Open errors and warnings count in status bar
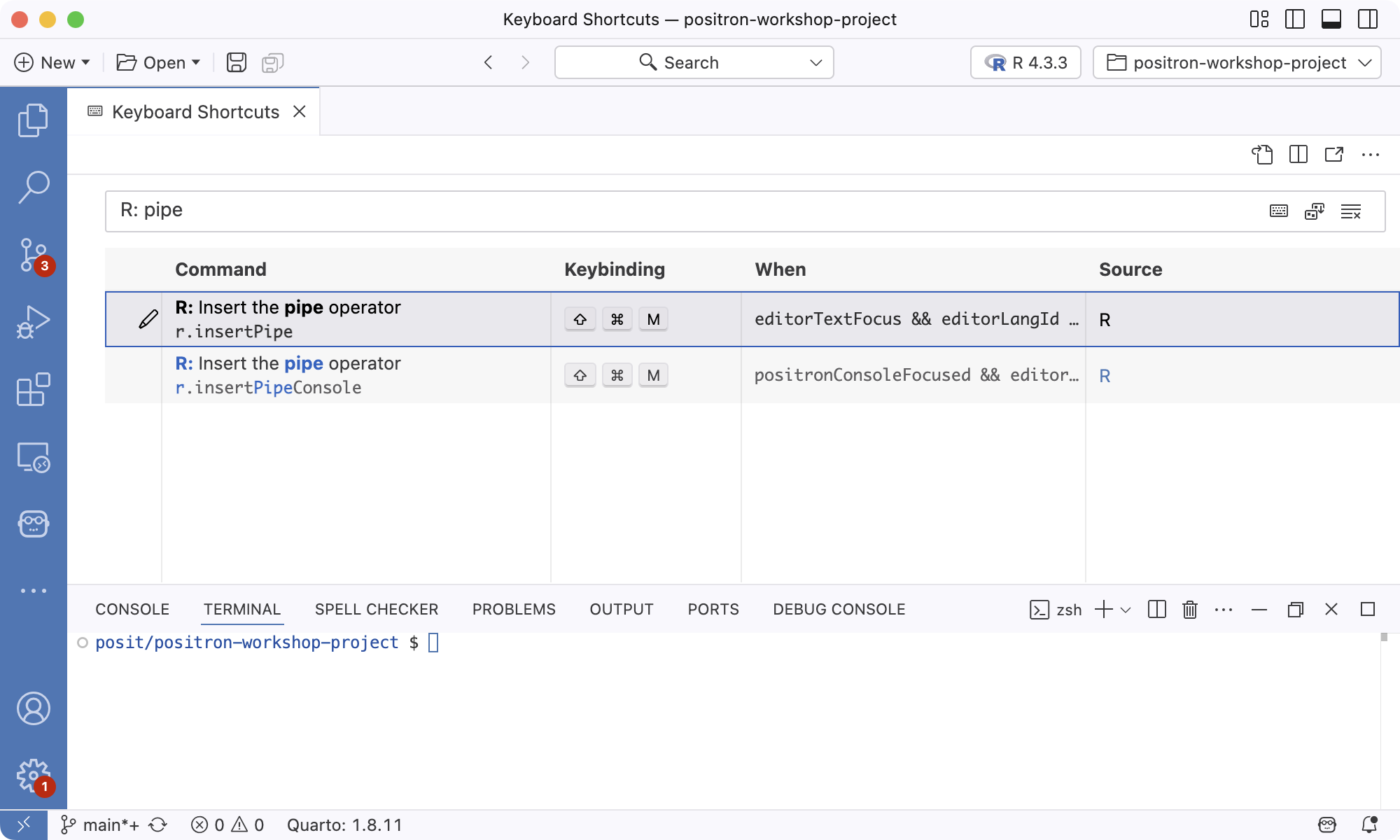The width and height of the screenshot is (1400, 840). coord(227,825)
